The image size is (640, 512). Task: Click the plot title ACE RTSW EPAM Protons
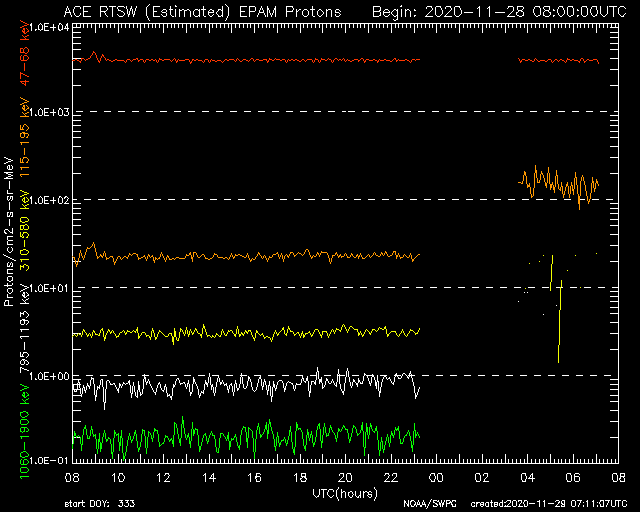[x=202, y=12]
